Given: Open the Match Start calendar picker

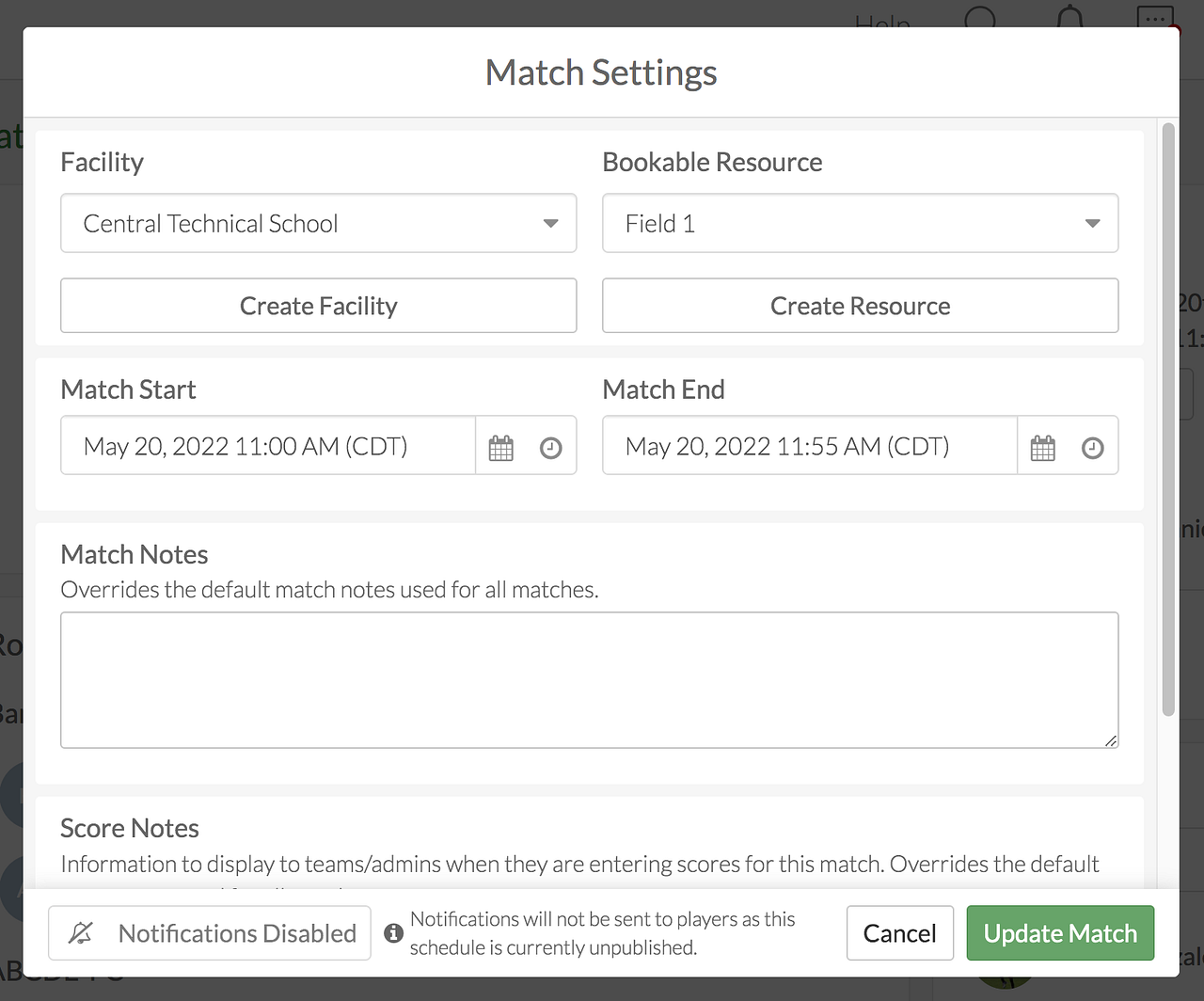Looking at the screenshot, I should tap(501, 448).
